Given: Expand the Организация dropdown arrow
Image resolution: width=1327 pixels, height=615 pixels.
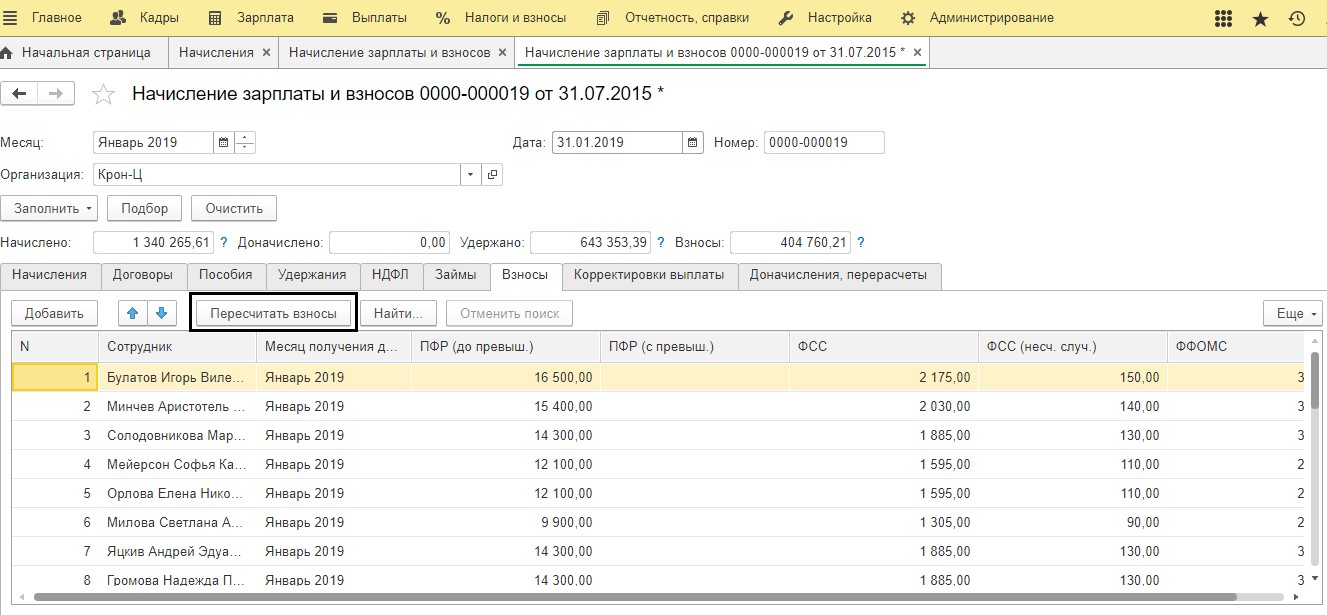Looking at the screenshot, I should [471, 175].
